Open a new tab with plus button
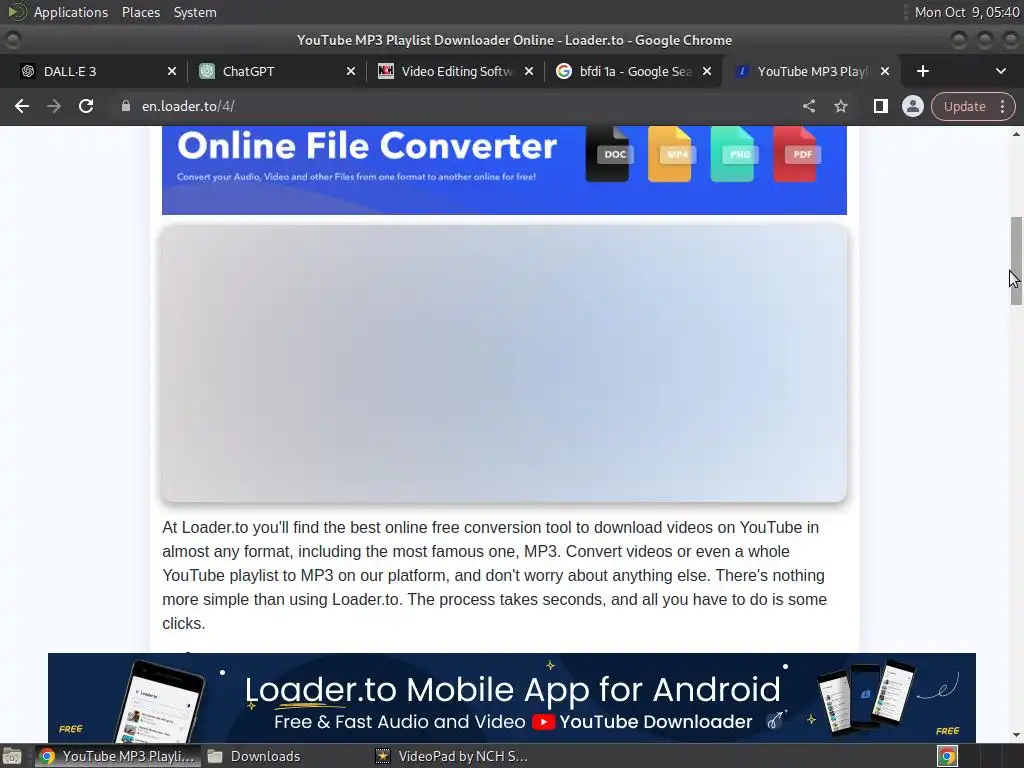The image size is (1024, 768). (922, 71)
